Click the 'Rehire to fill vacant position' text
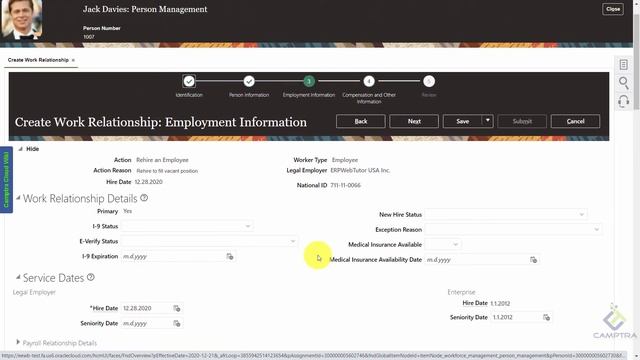 coord(167,171)
